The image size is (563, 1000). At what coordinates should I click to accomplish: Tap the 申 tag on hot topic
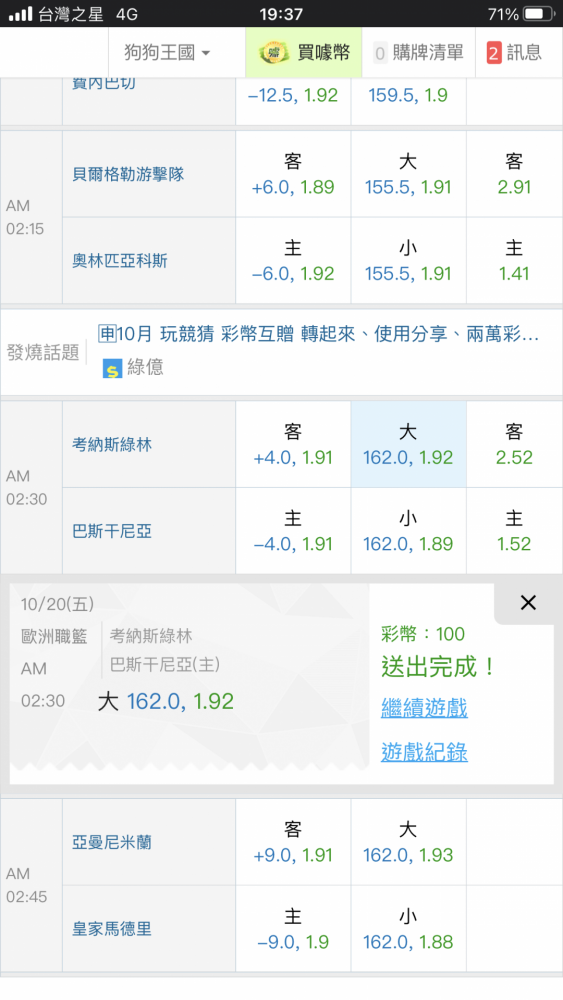[107, 334]
